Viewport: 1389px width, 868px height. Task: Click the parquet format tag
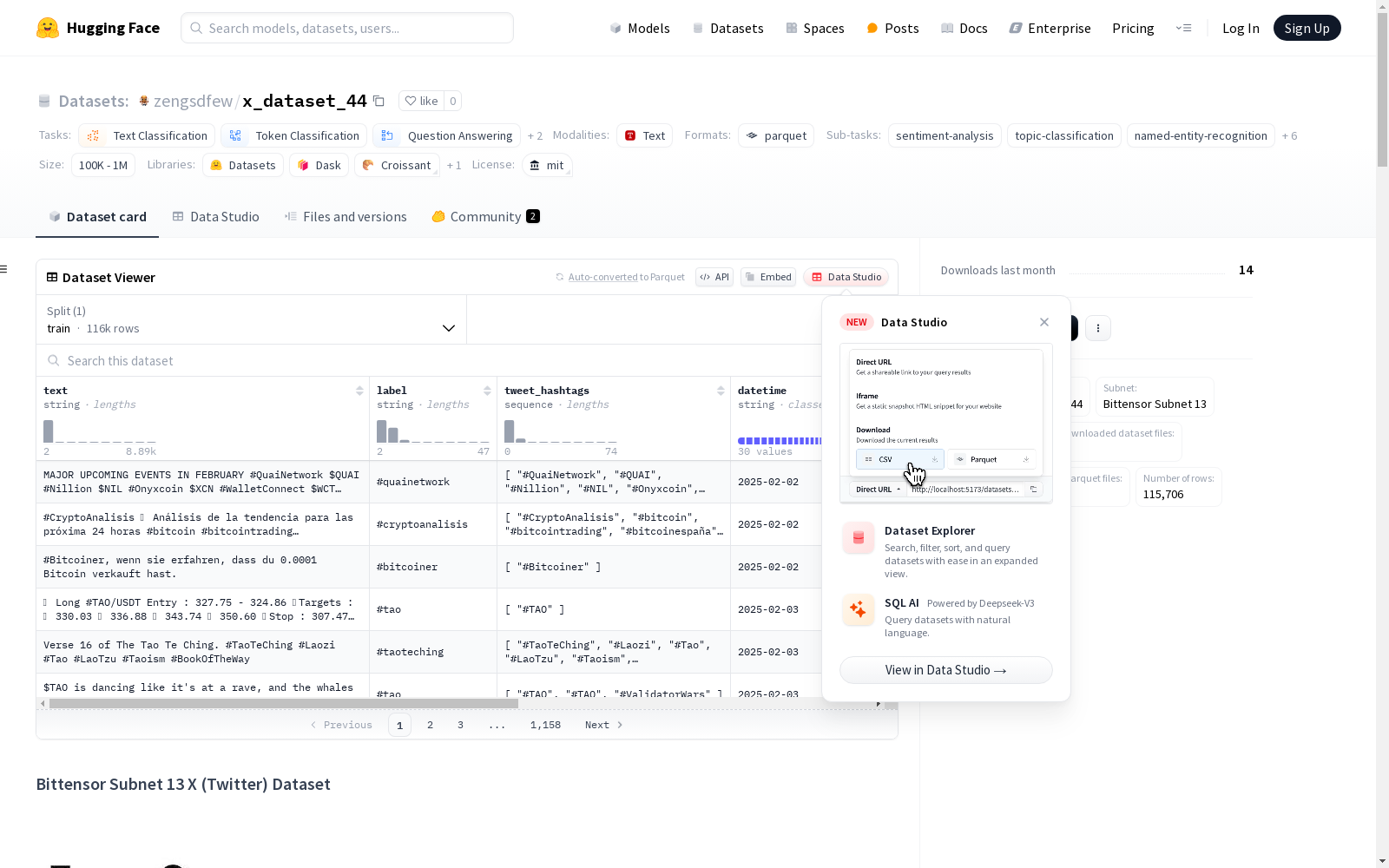click(776, 135)
